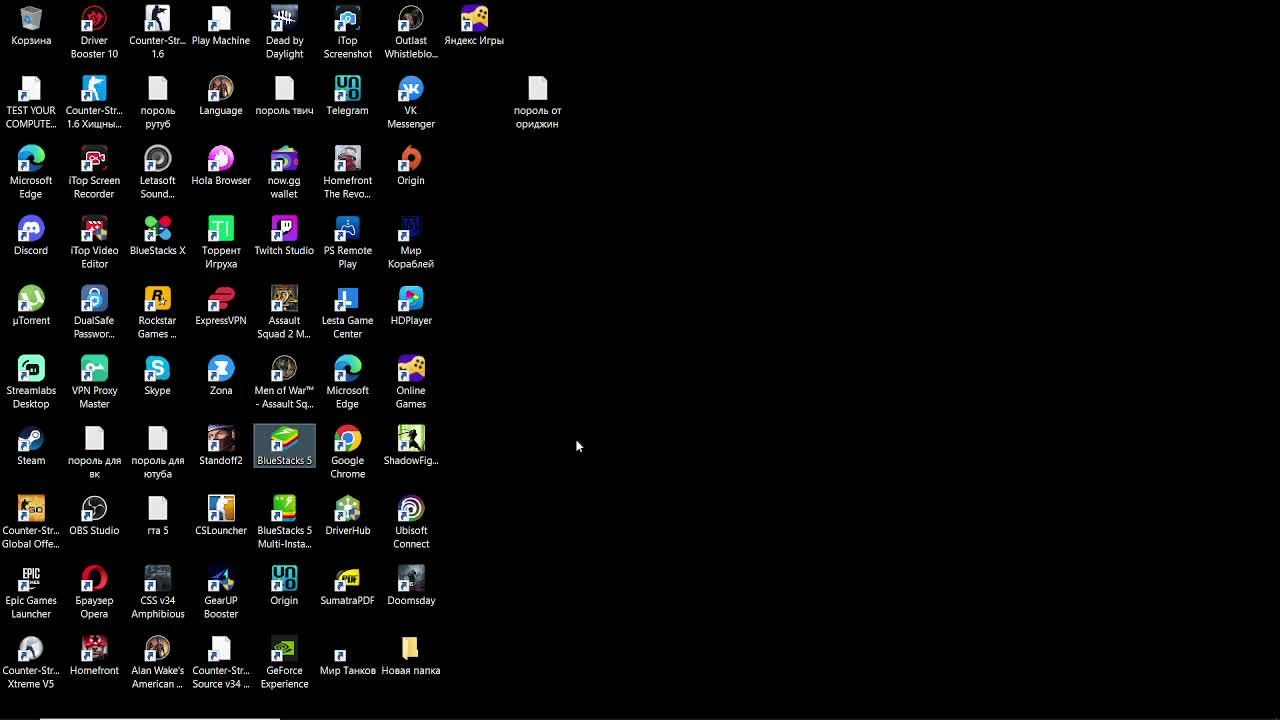Image resolution: width=1280 pixels, height=720 pixels.
Task: Launch the Epic Games Launcher icon
Action: (31, 593)
